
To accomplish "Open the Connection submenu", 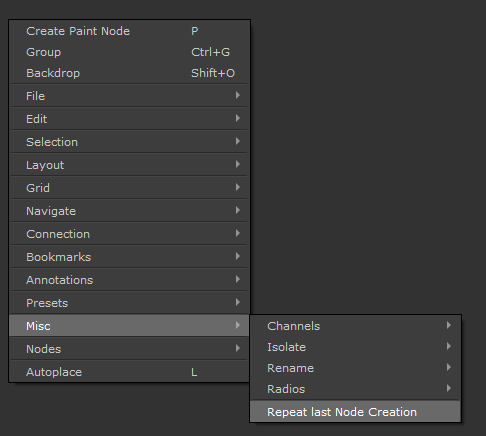I will tap(129, 234).
